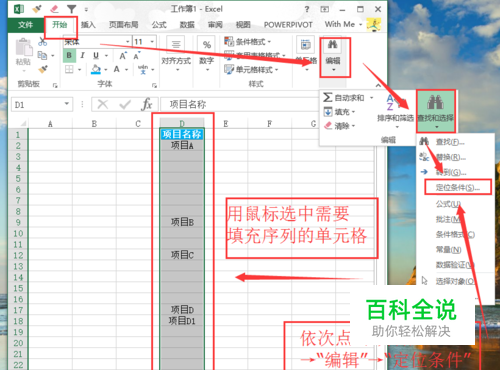Open the 填充 Fill button

coord(340,112)
